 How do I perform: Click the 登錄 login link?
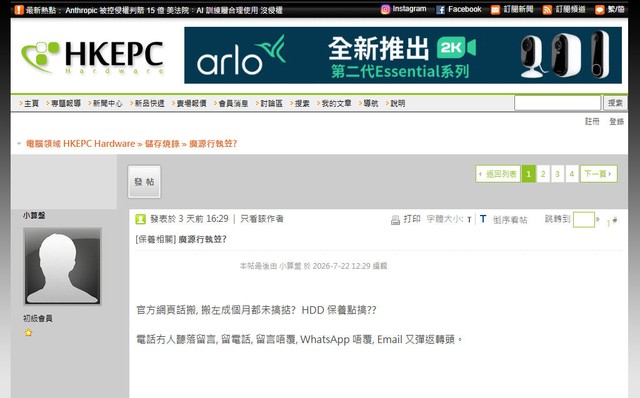pos(616,121)
